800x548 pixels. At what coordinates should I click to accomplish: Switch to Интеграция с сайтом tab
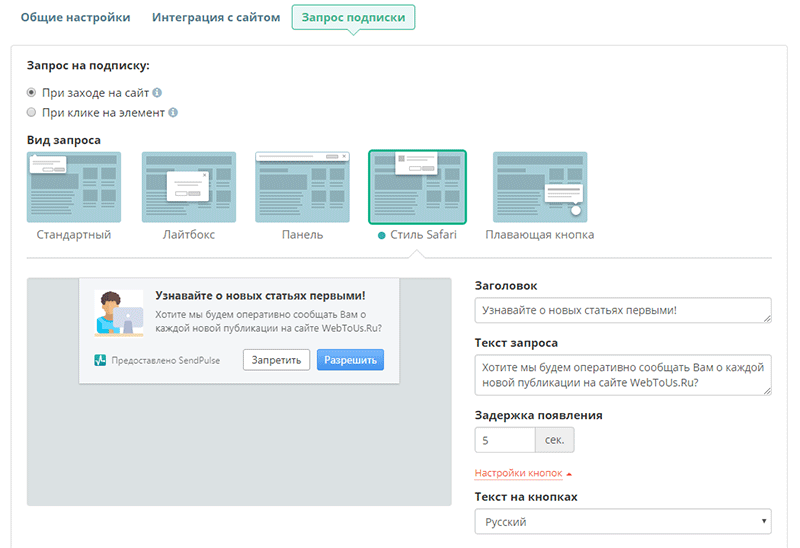tap(216, 17)
